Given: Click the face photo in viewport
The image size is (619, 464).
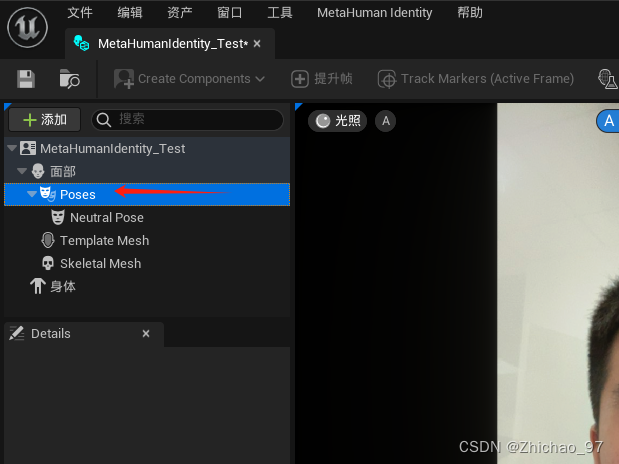Looking at the screenshot, I should click(558, 284).
